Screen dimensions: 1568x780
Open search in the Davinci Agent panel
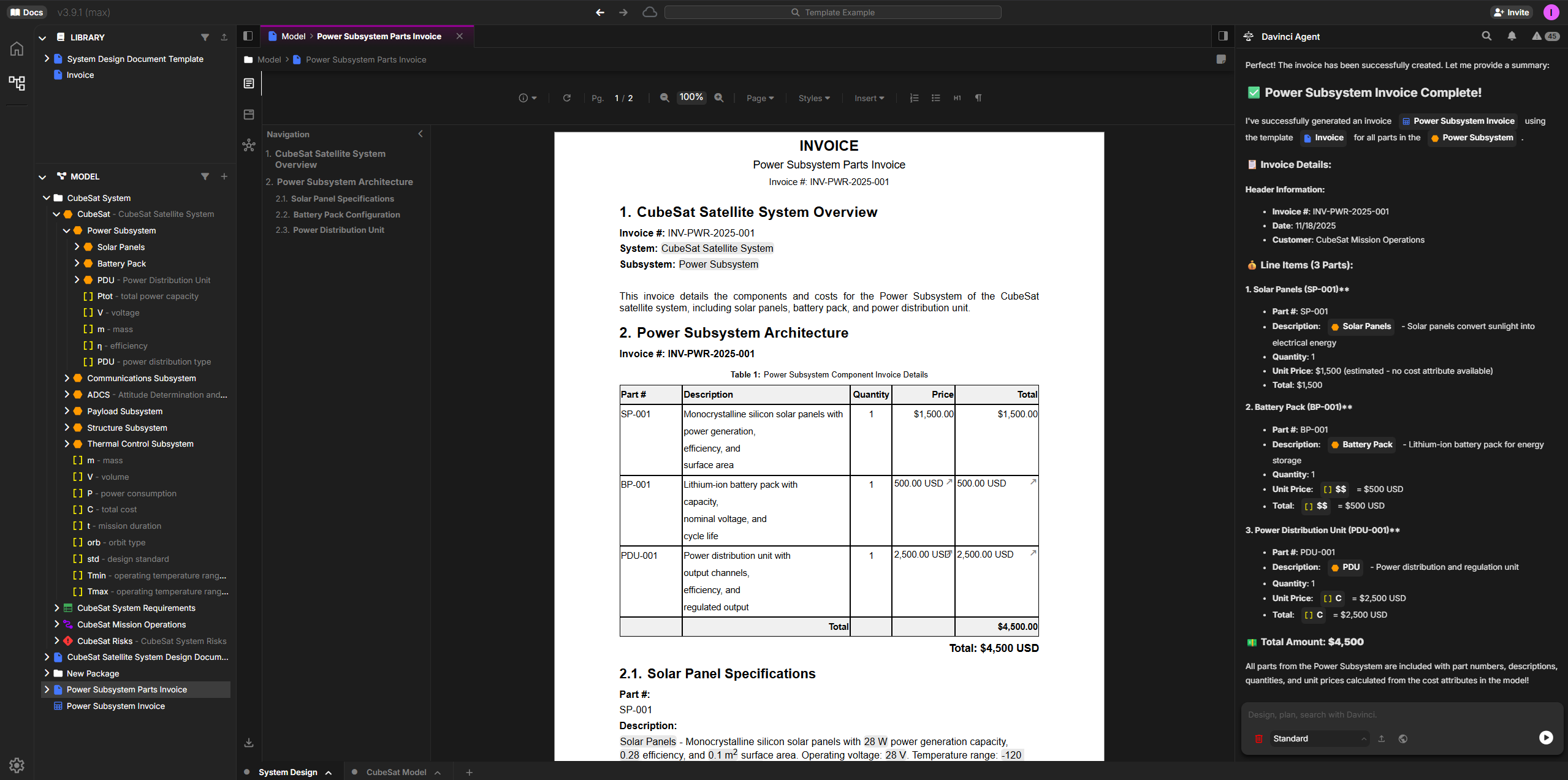click(x=1487, y=36)
